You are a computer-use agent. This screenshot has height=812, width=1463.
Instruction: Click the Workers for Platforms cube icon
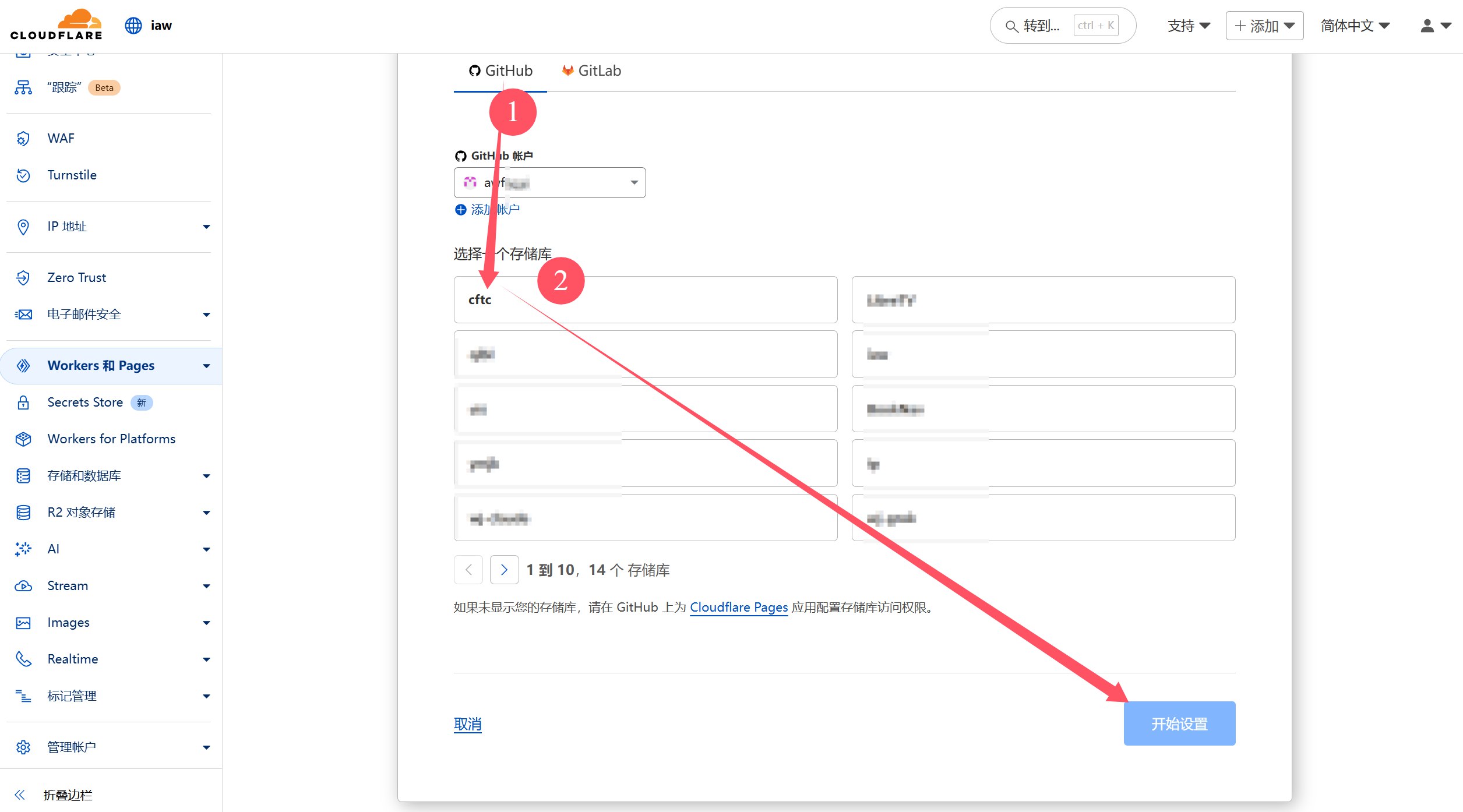(23, 439)
